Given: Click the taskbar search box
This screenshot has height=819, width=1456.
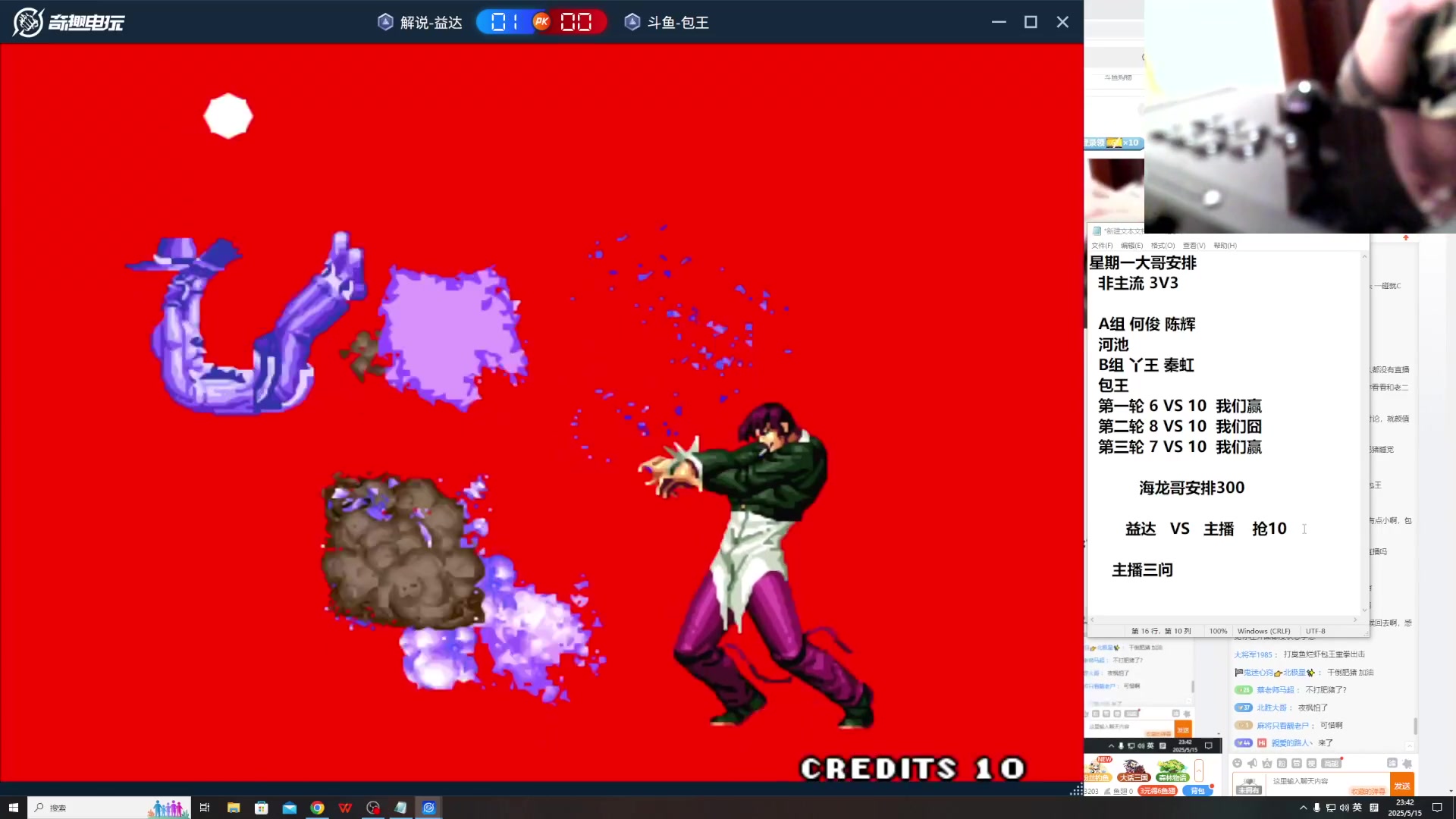Looking at the screenshot, I should [x=109, y=808].
